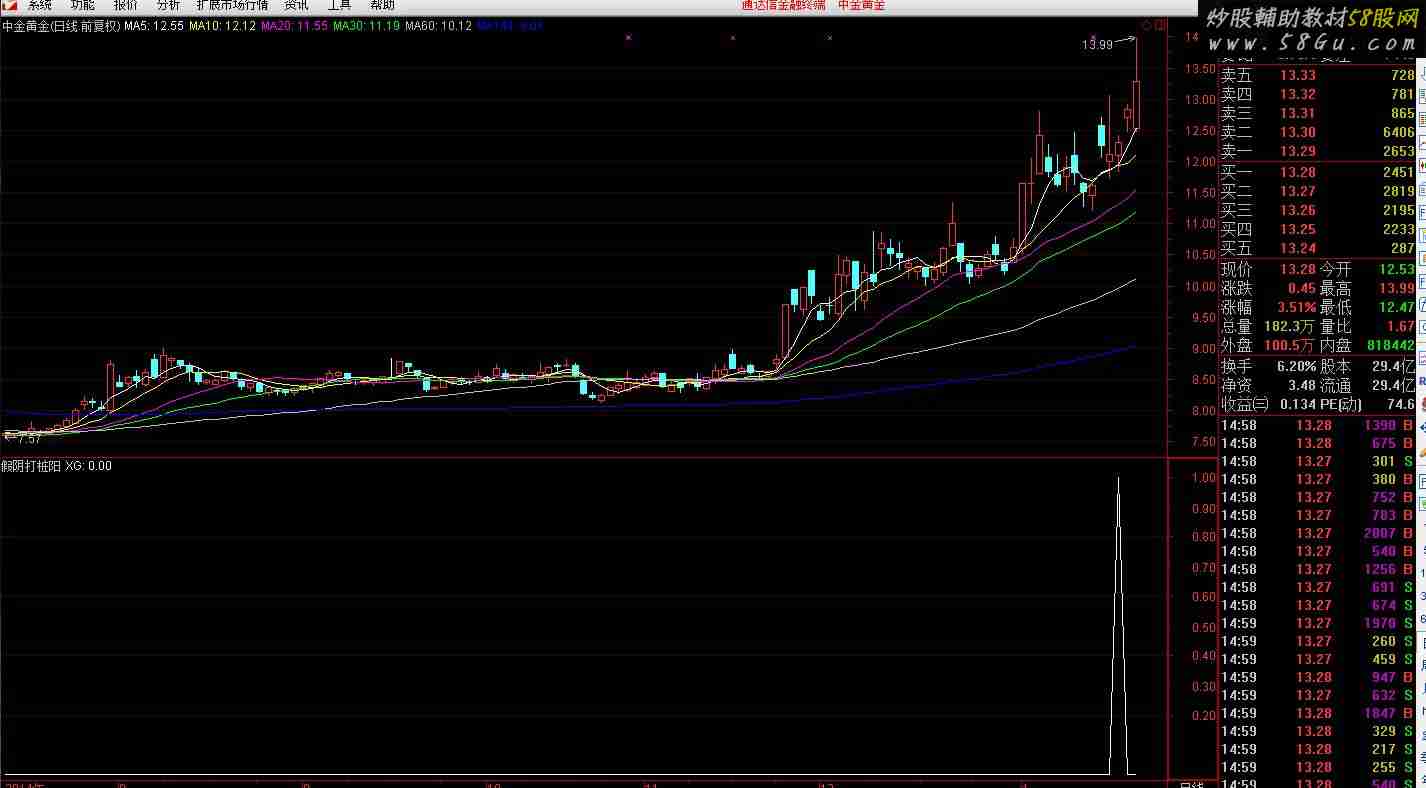Click the 涨跌 0.45 value
This screenshot has height=788, width=1426.
(1302, 288)
